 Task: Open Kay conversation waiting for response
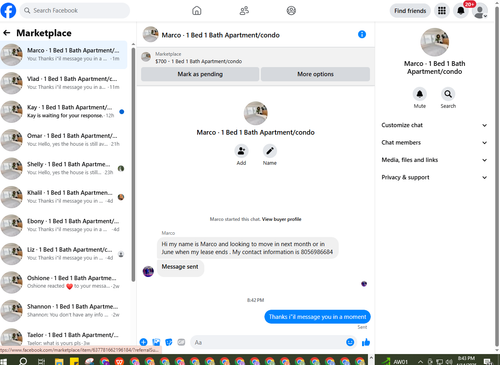pos(63,111)
